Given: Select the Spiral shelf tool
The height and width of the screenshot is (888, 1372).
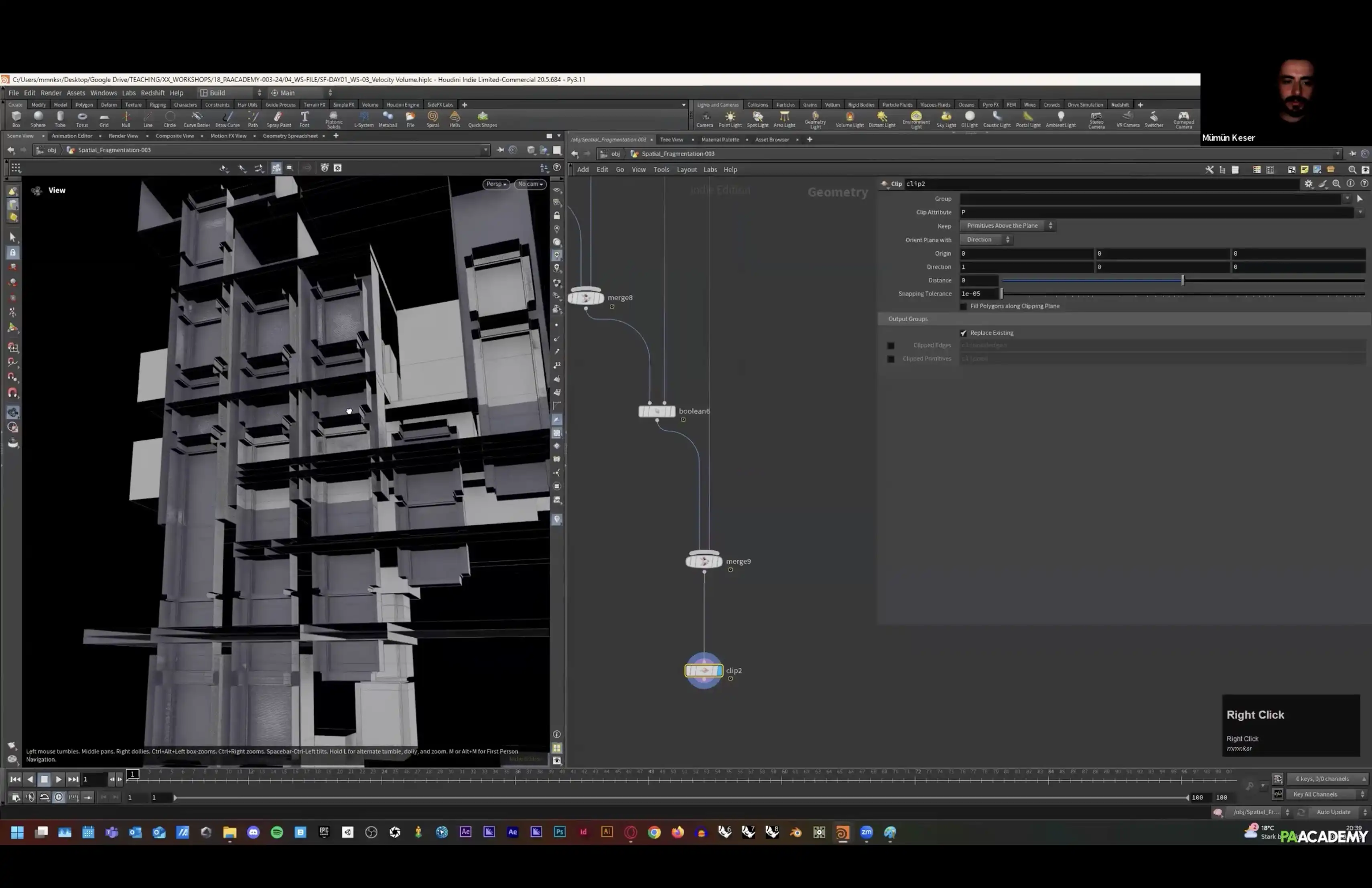Looking at the screenshot, I should tap(432, 119).
